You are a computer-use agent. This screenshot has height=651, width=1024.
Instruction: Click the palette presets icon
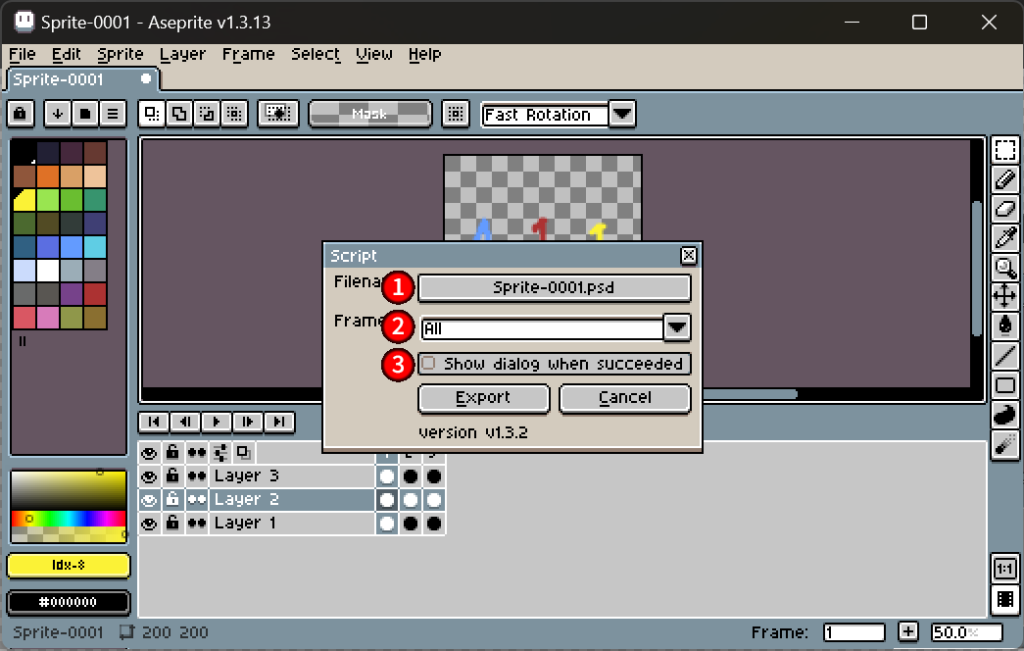(85, 114)
